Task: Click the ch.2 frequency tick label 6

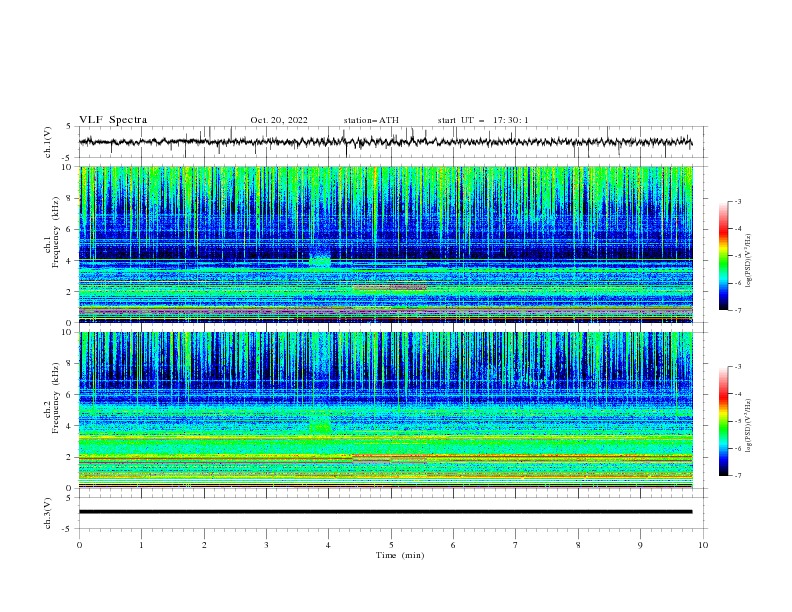Action: tap(70, 394)
